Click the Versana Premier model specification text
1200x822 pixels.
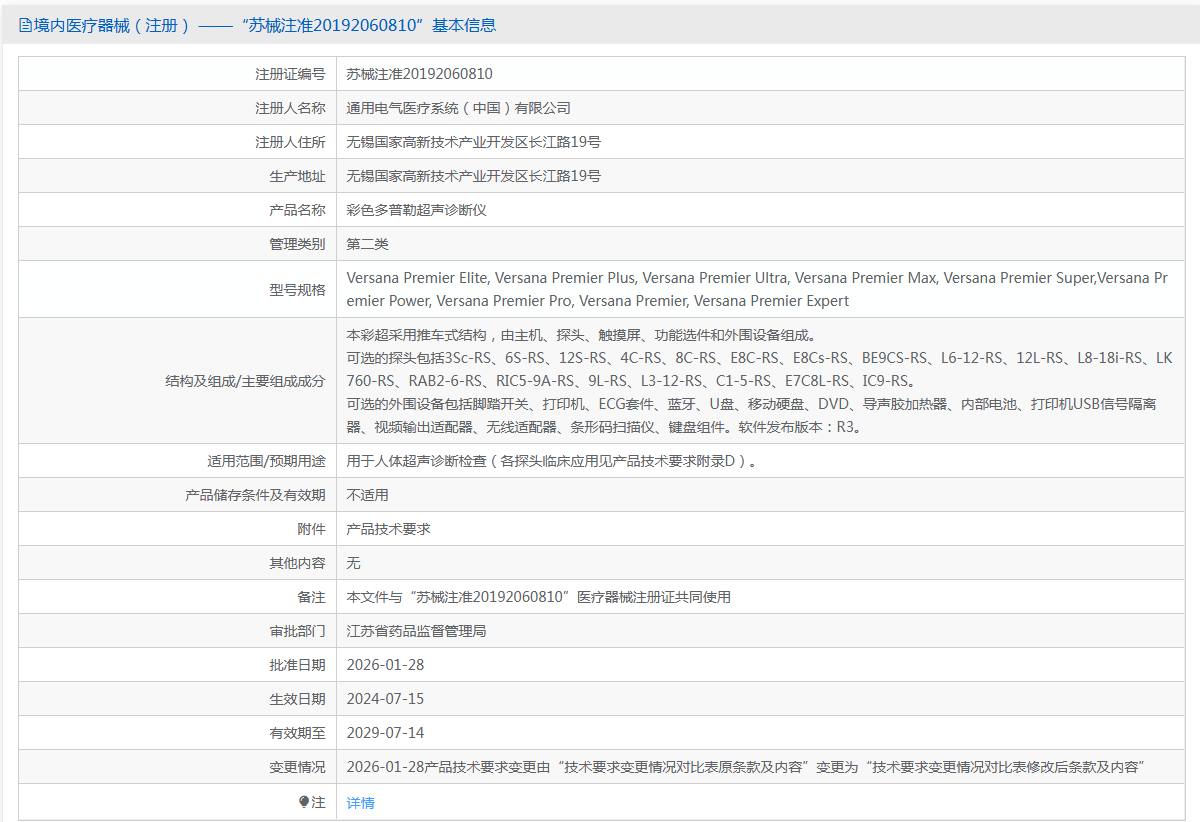click(756, 289)
